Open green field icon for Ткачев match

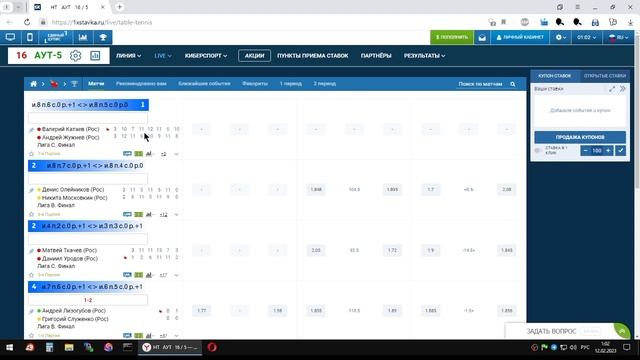point(139,275)
